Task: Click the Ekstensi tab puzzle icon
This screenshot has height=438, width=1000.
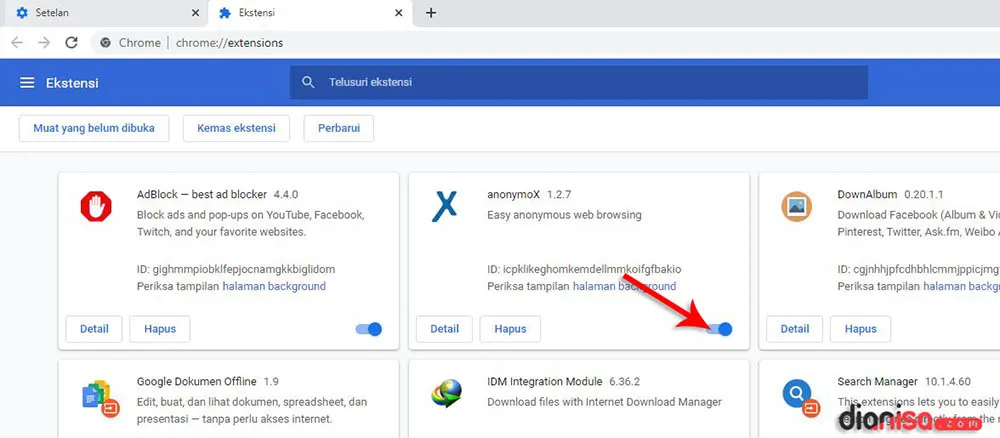Action: pos(224,13)
